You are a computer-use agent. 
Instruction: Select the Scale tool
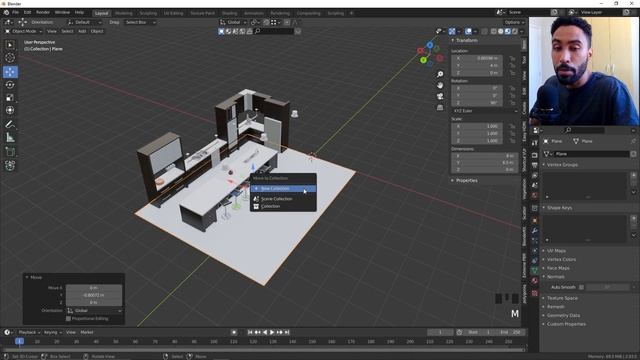coord(10,97)
